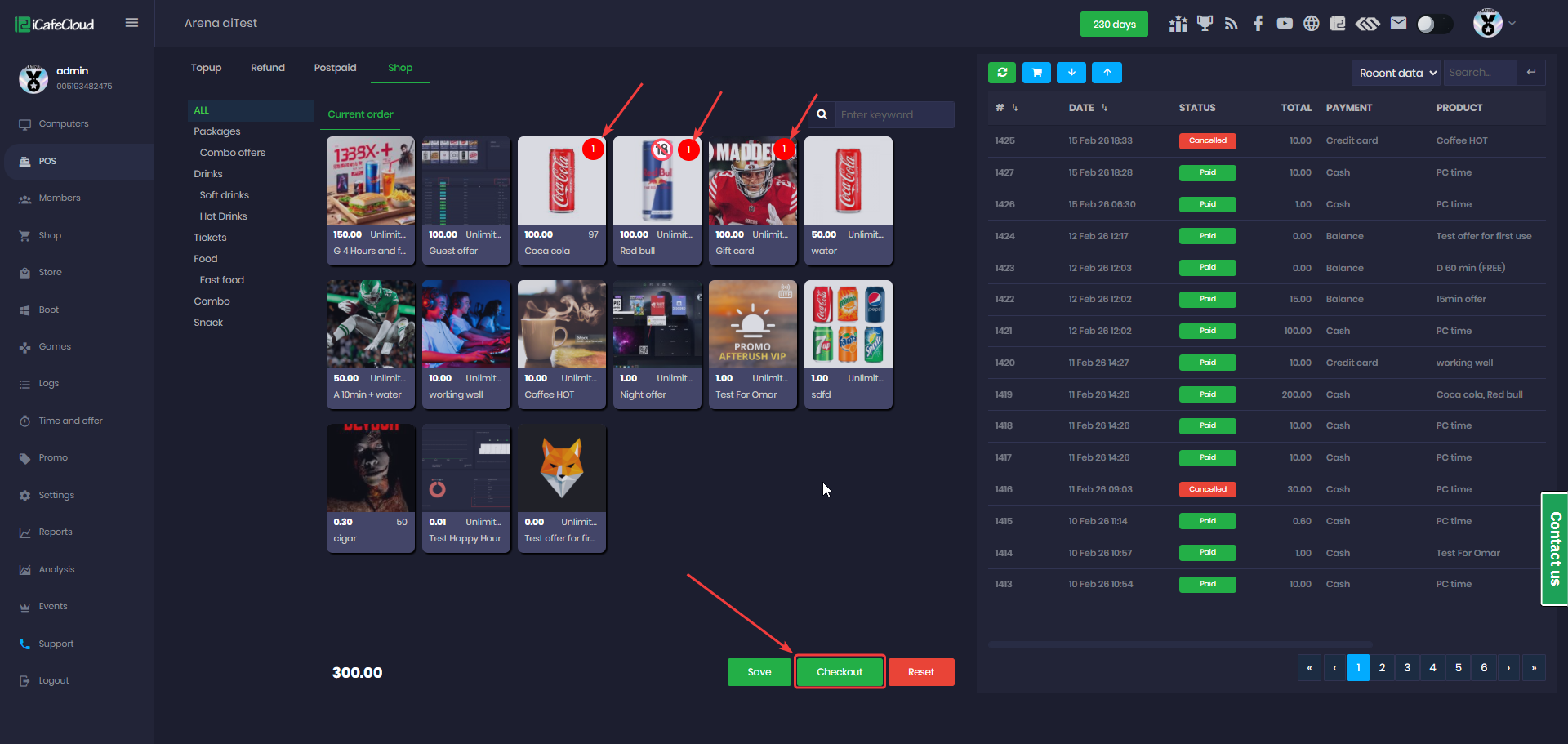The image size is (1568, 744).
Task: Sort the orders by DATE column
Action: pos(1088,108)
